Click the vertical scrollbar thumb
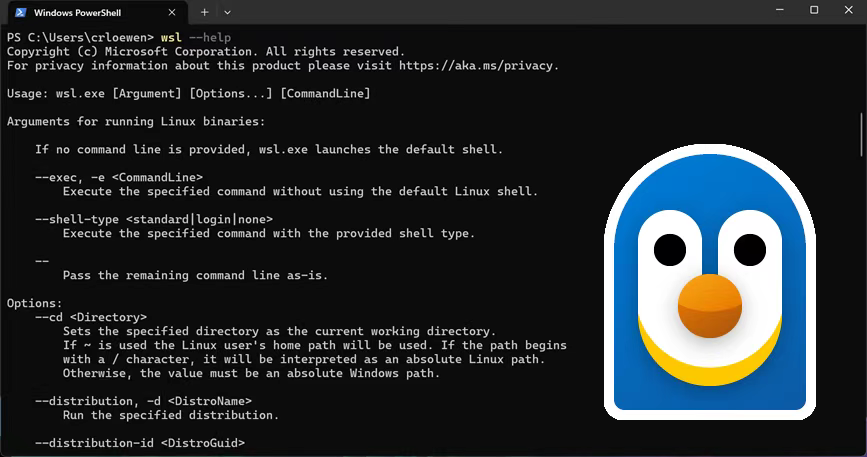This screenshot has width=867, height=457. click(x=861, y=134)
